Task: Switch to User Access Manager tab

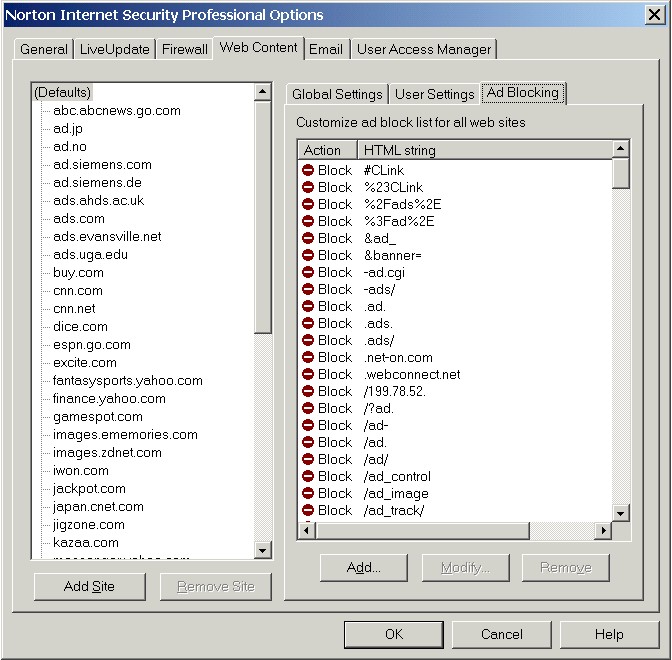Action: pos(424,49)
